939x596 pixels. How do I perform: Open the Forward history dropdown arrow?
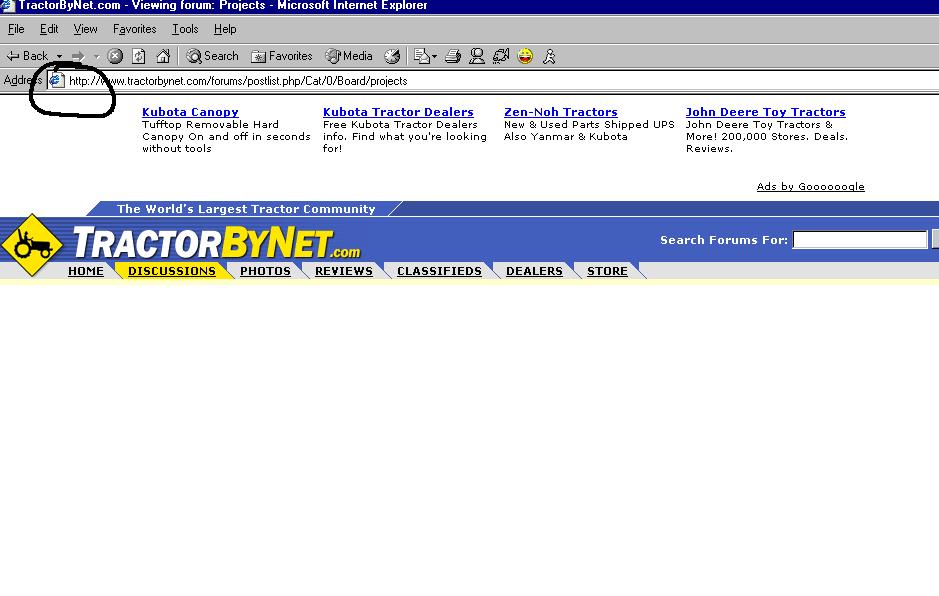(x=96, y=56)
